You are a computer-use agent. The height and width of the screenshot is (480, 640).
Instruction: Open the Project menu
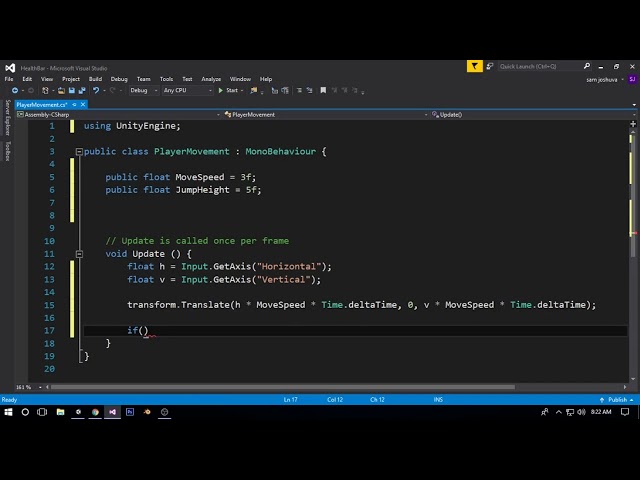click(71, 79)
